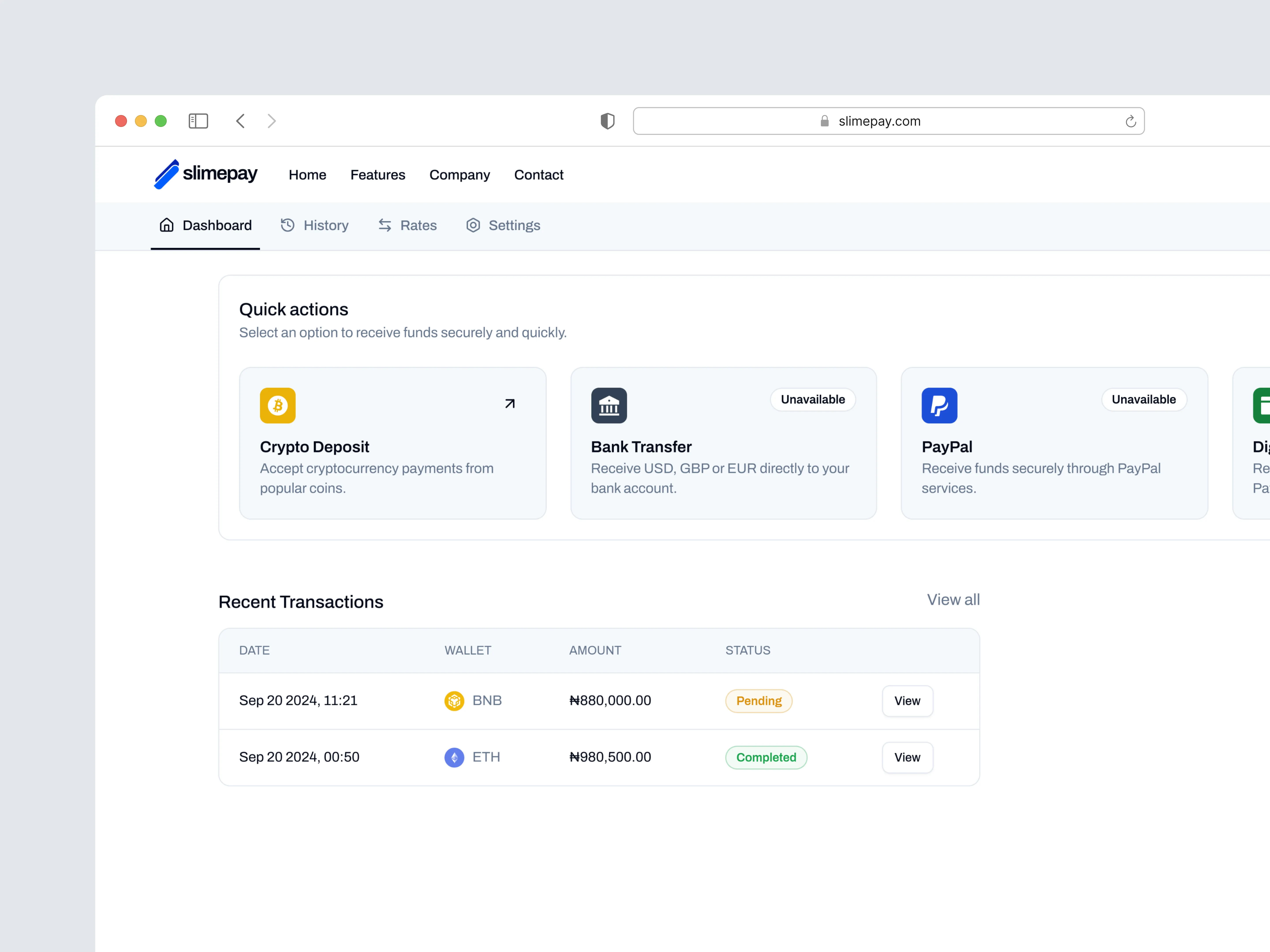This screenshot has height=952, width=1270.
Task: Select the Crypto Deposit card title
Action: tap(315, 447)
